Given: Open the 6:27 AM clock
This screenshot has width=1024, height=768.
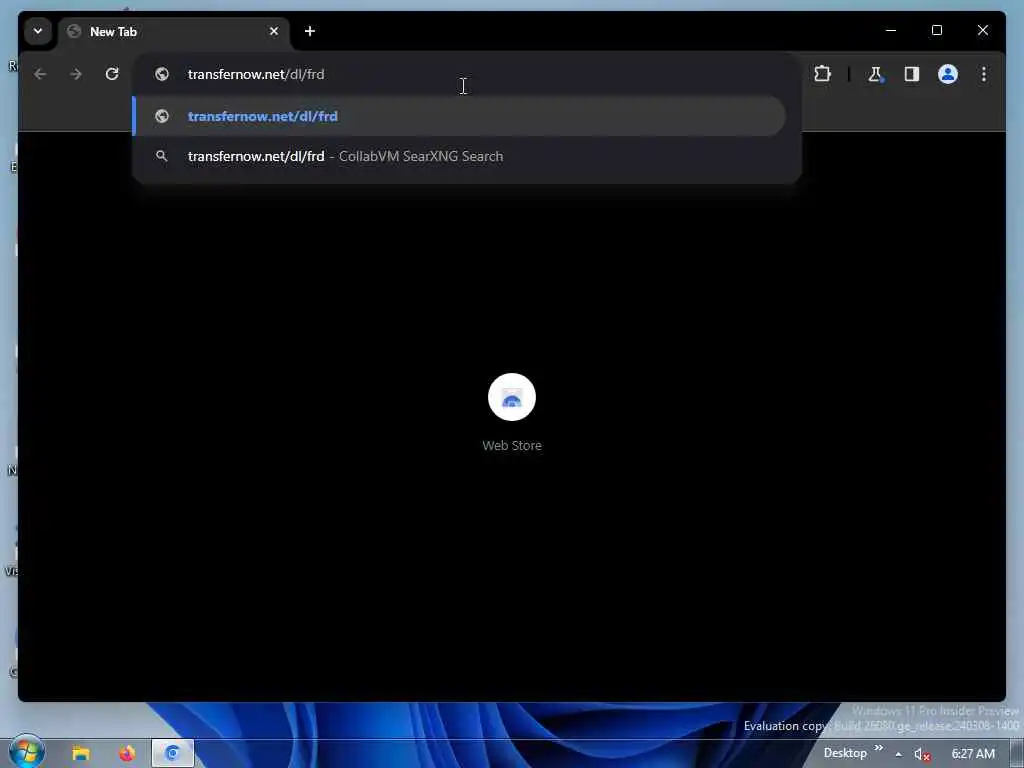Looking at the screenshot, I should (x=973, y=754).
